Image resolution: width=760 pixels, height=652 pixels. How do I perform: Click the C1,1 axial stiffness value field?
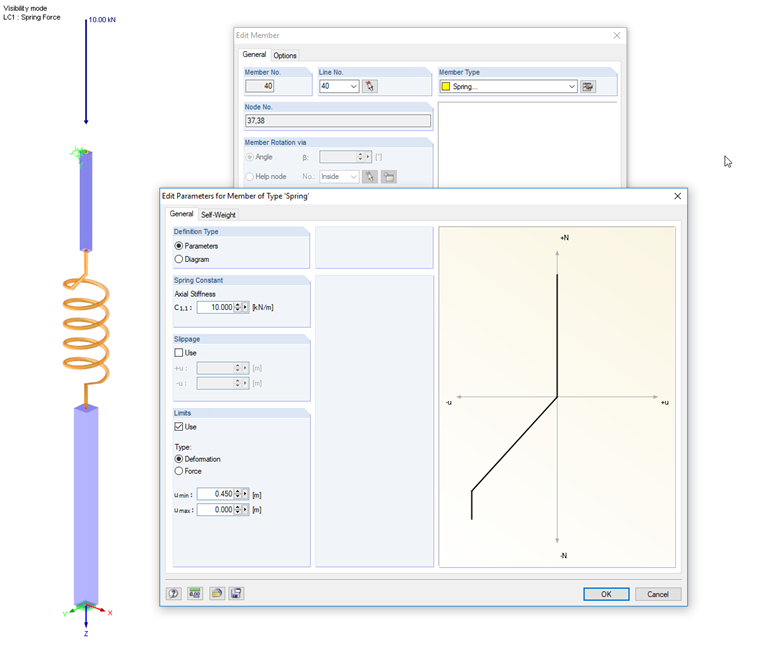216,307
